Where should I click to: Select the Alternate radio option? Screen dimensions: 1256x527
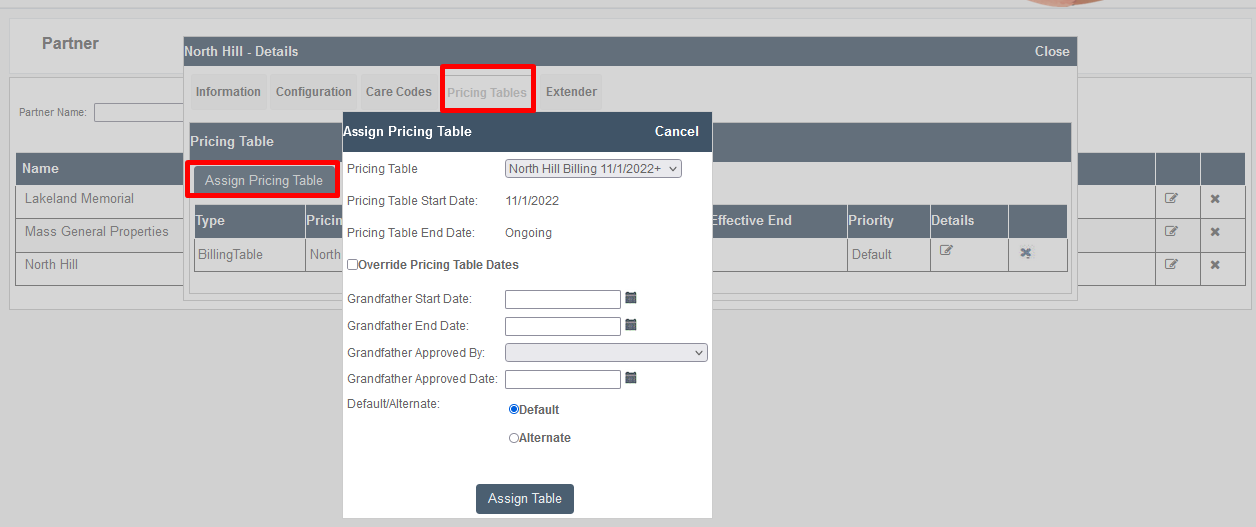click(514, 438)
